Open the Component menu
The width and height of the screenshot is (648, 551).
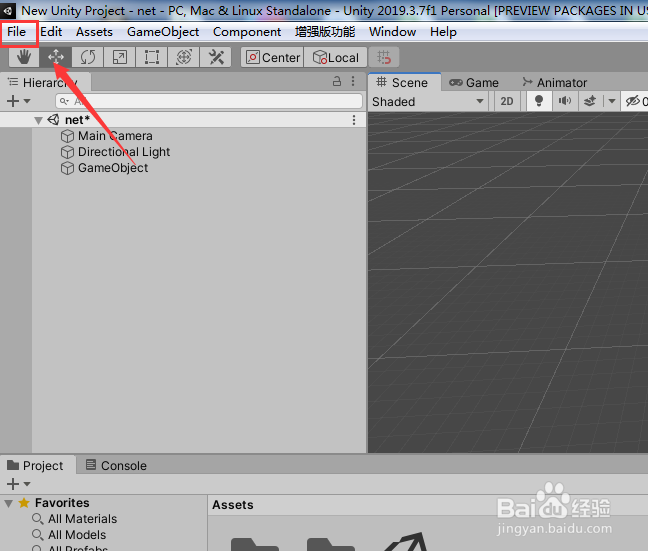(x=247, y=32)
